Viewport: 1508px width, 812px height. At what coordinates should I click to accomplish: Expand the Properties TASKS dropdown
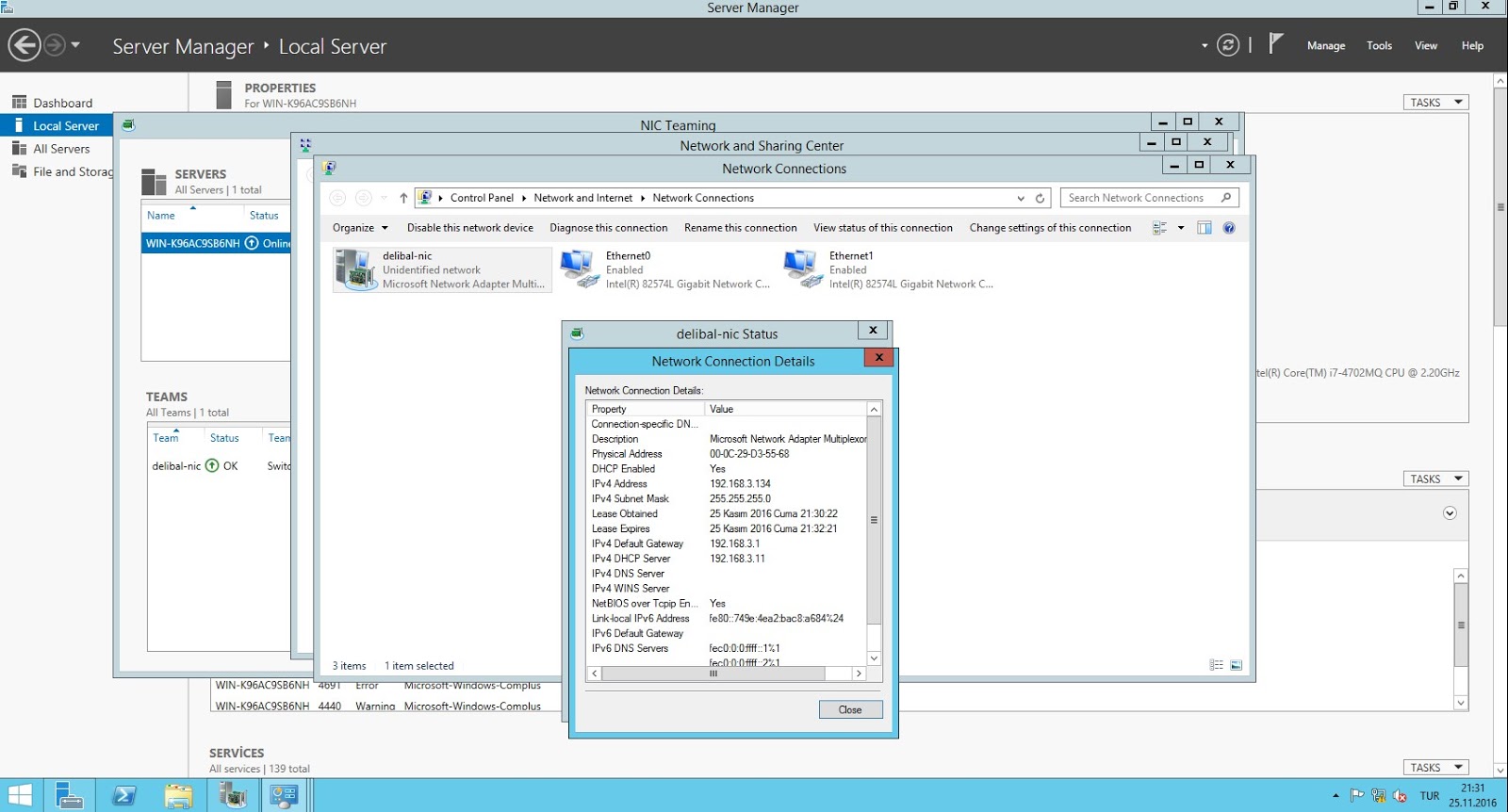1435,103
